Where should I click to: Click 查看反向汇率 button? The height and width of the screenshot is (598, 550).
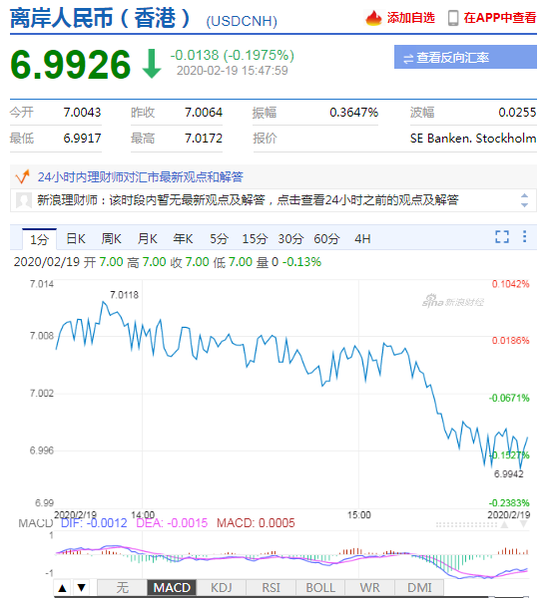point(465,57)
